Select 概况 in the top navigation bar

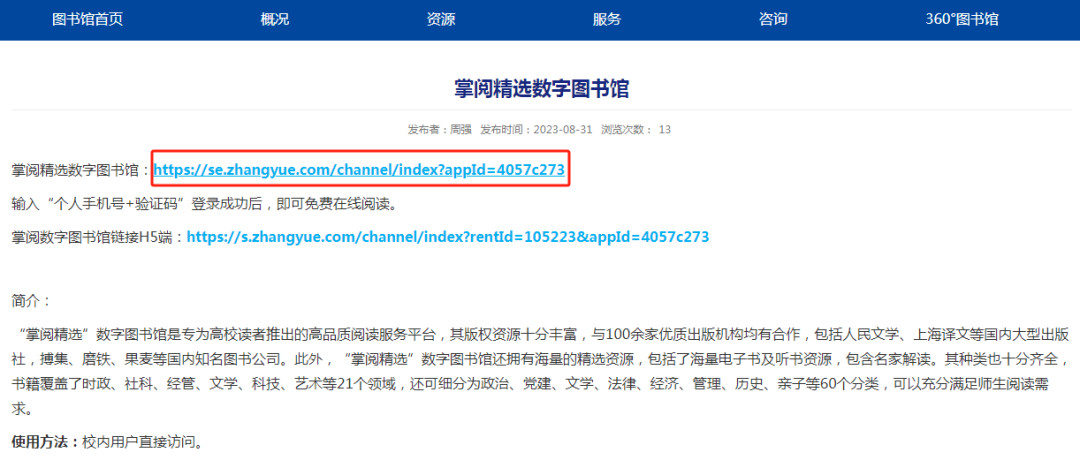point(274,19)
